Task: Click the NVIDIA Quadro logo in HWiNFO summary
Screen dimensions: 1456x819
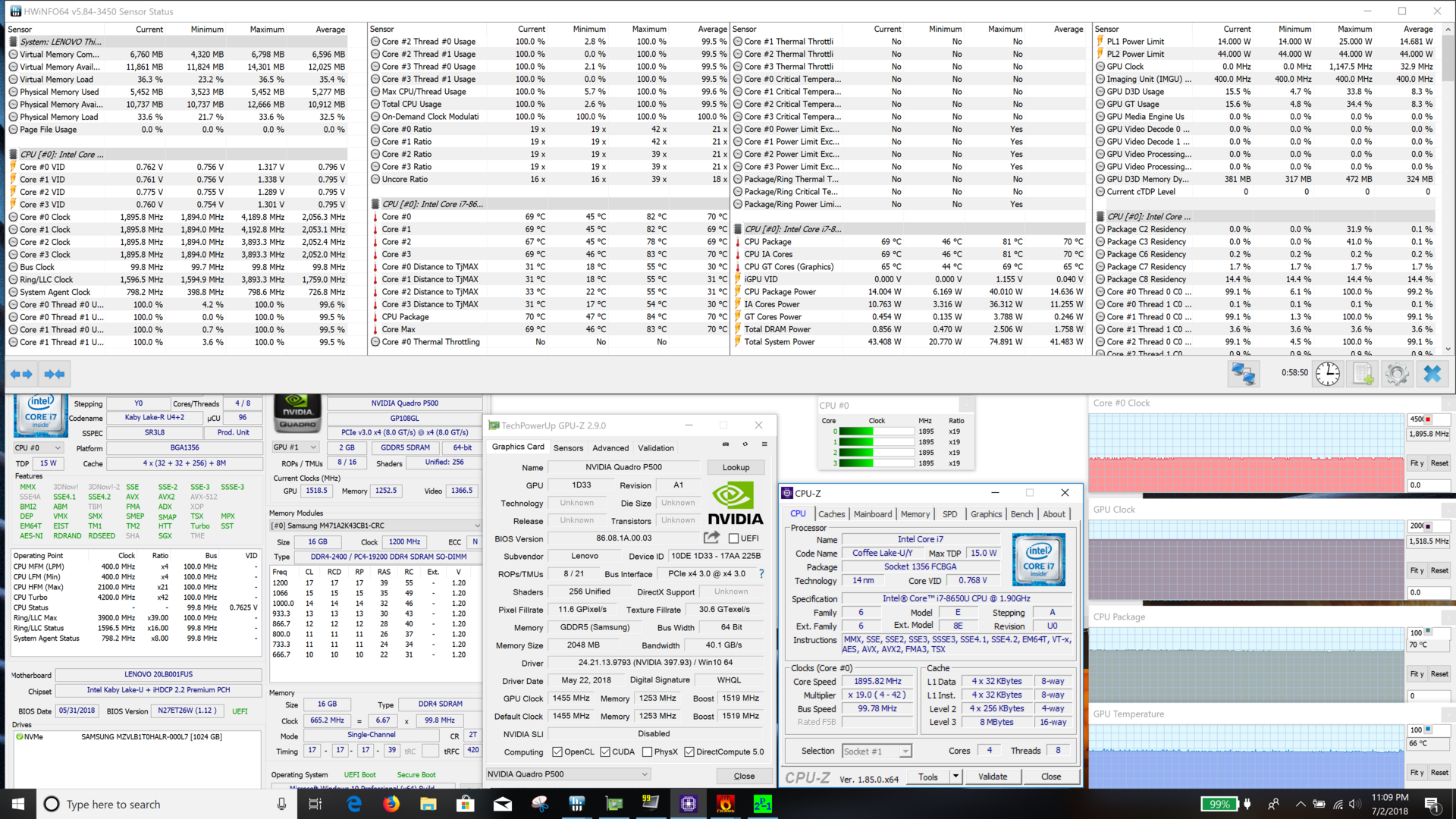Action: click(x=297, y=413)
